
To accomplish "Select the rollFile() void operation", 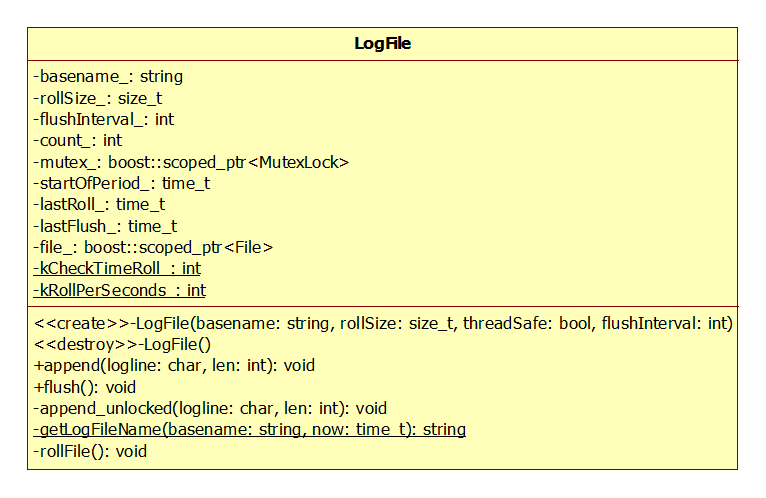I will (x=90, y=451).
